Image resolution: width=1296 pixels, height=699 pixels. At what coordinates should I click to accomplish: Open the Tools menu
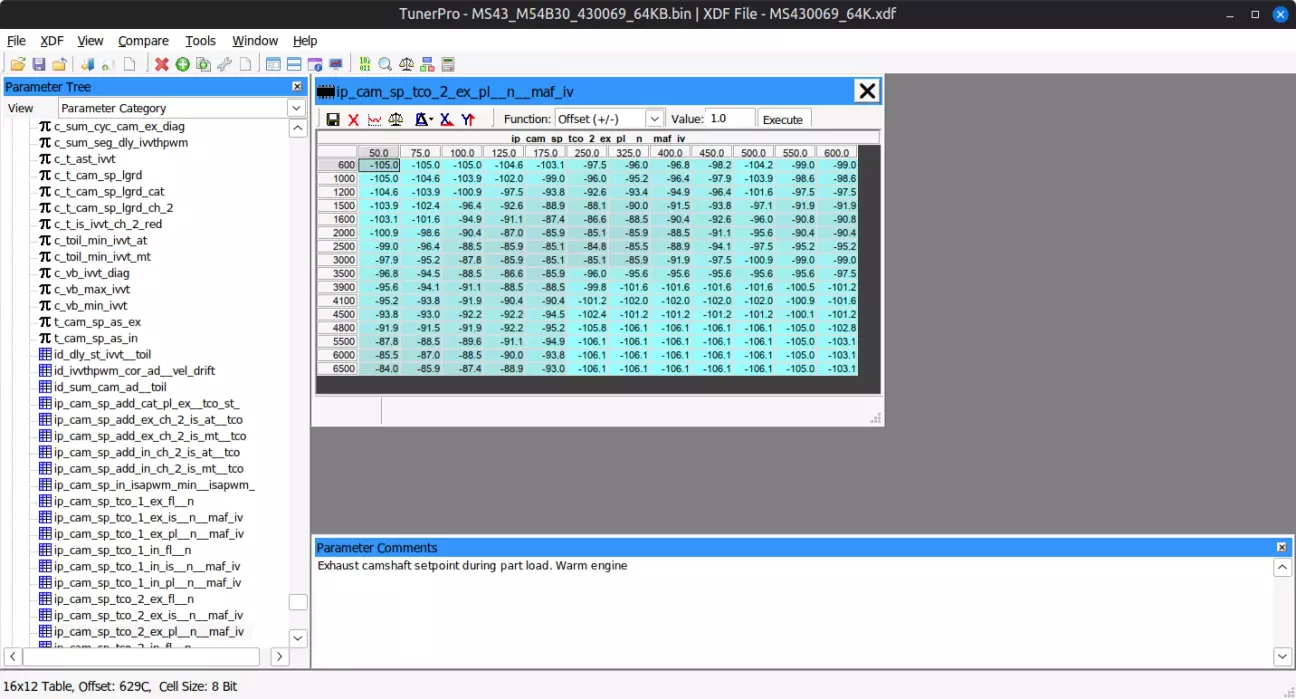point(200,41)
